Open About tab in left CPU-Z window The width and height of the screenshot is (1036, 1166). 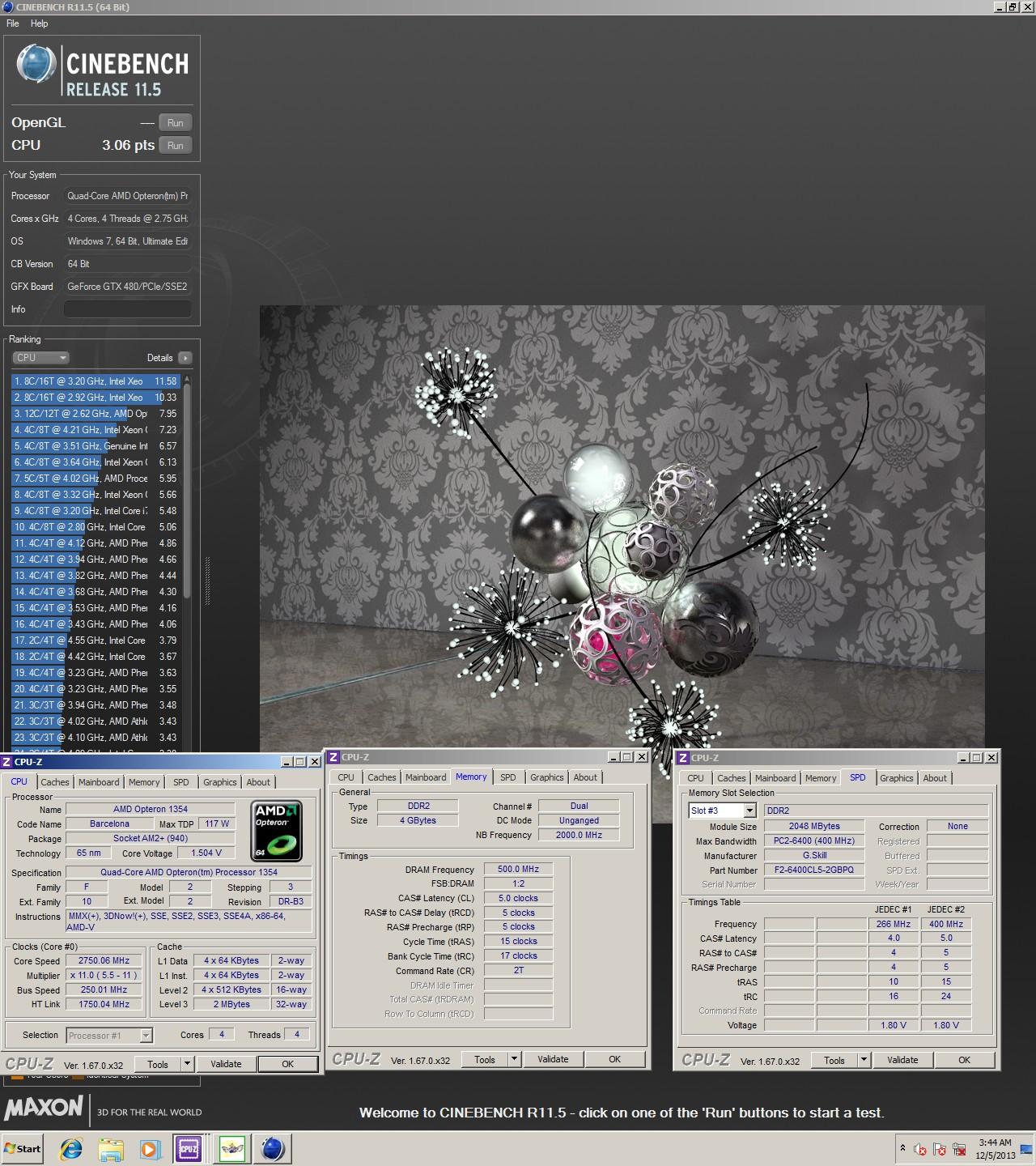pos(258,782)
